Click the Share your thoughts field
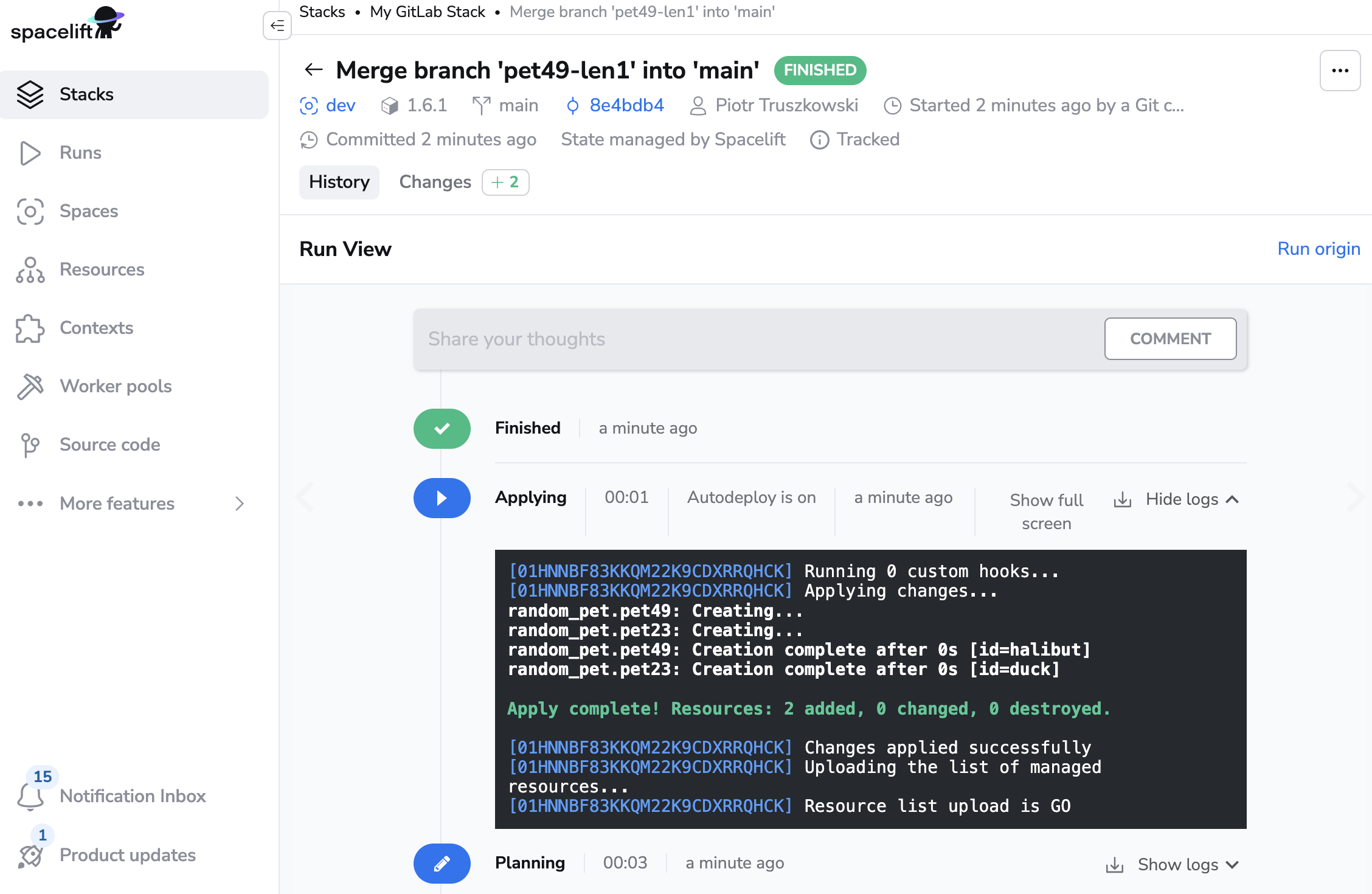This screenshot has height=894, width=1372. click(760, 339)
